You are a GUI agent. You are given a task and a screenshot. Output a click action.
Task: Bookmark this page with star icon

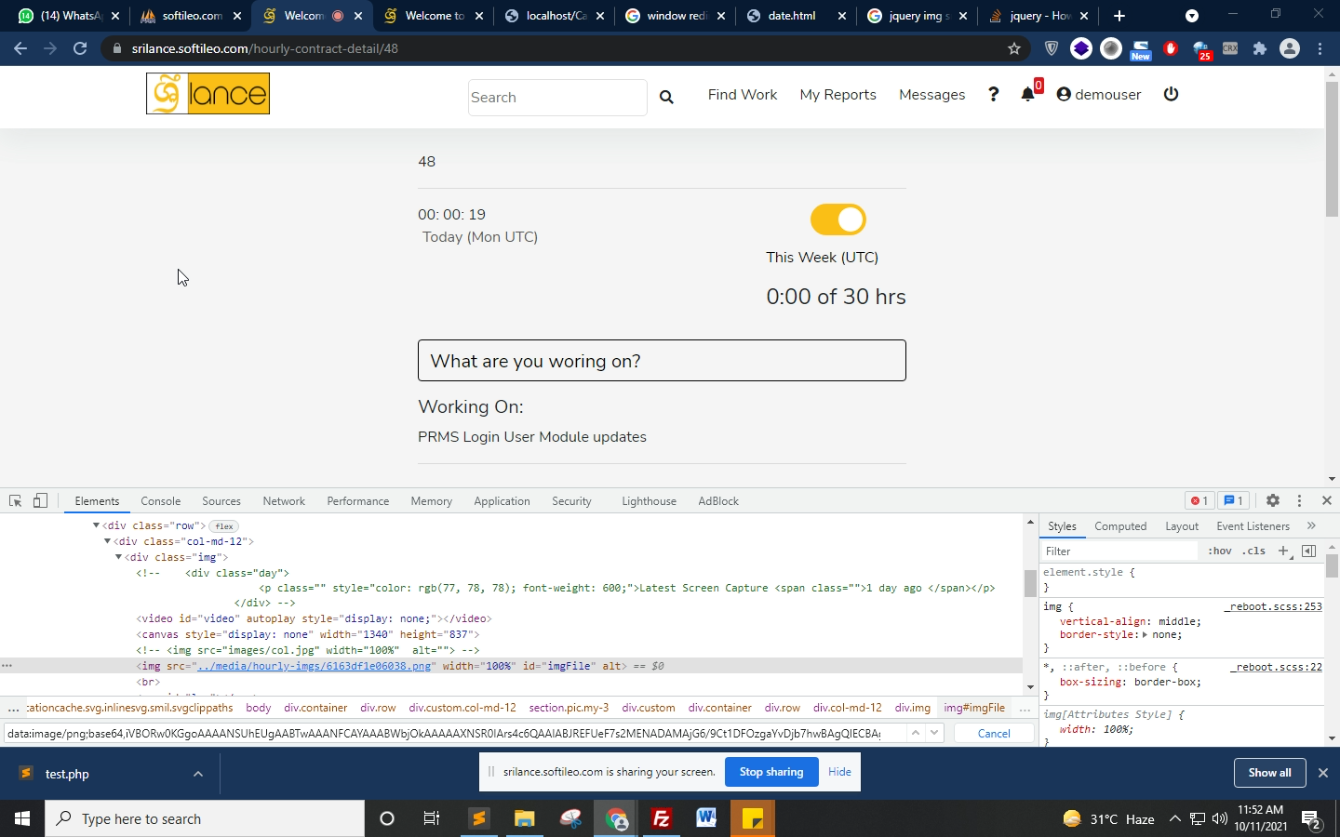click(1014, 48)
